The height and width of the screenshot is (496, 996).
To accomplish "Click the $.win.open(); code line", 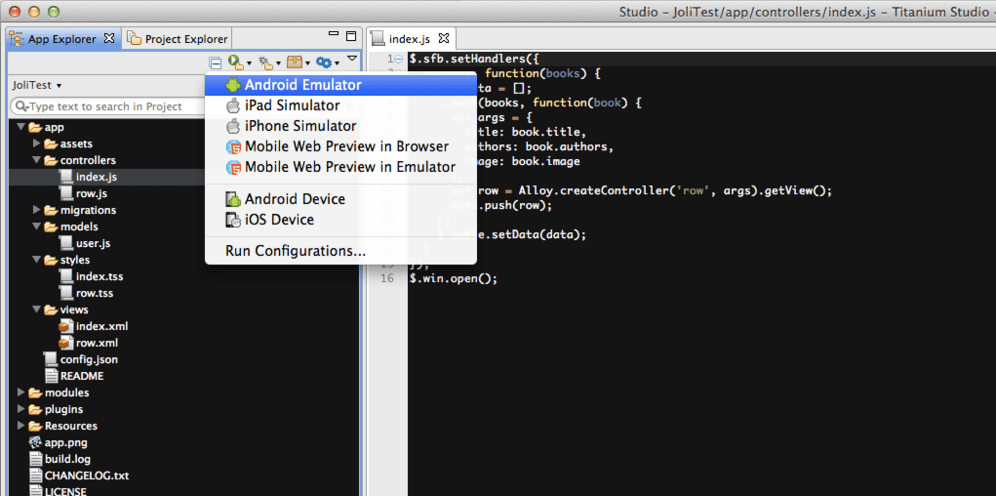I will (x=454, y=279).
